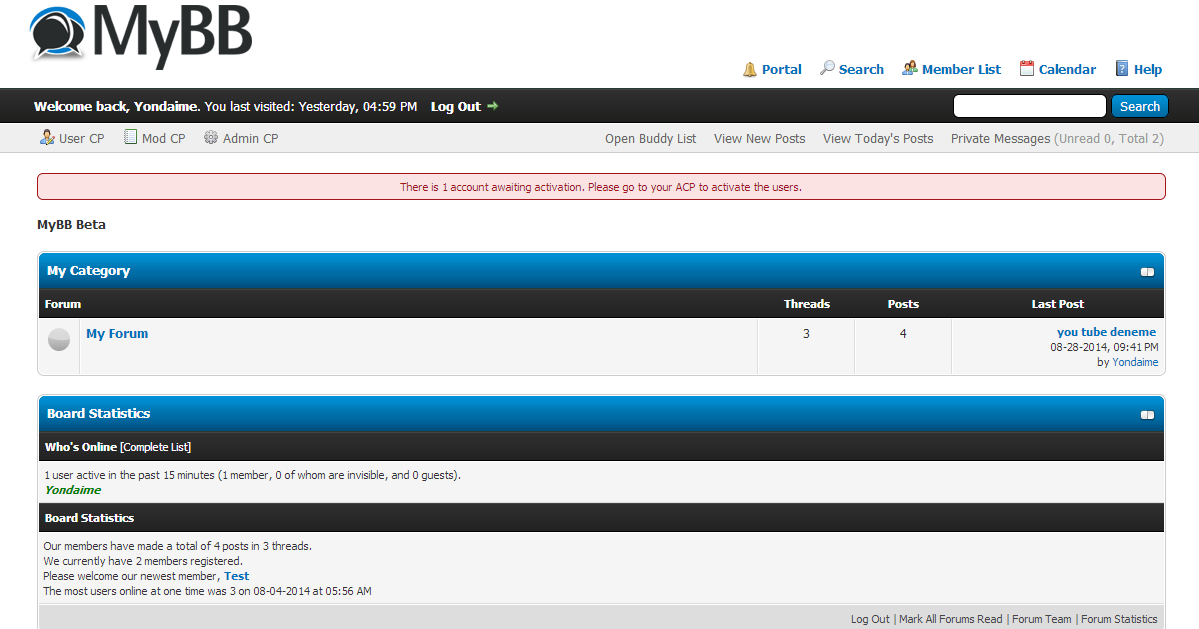Click the Search magnifier icon

tap(827, 68)
